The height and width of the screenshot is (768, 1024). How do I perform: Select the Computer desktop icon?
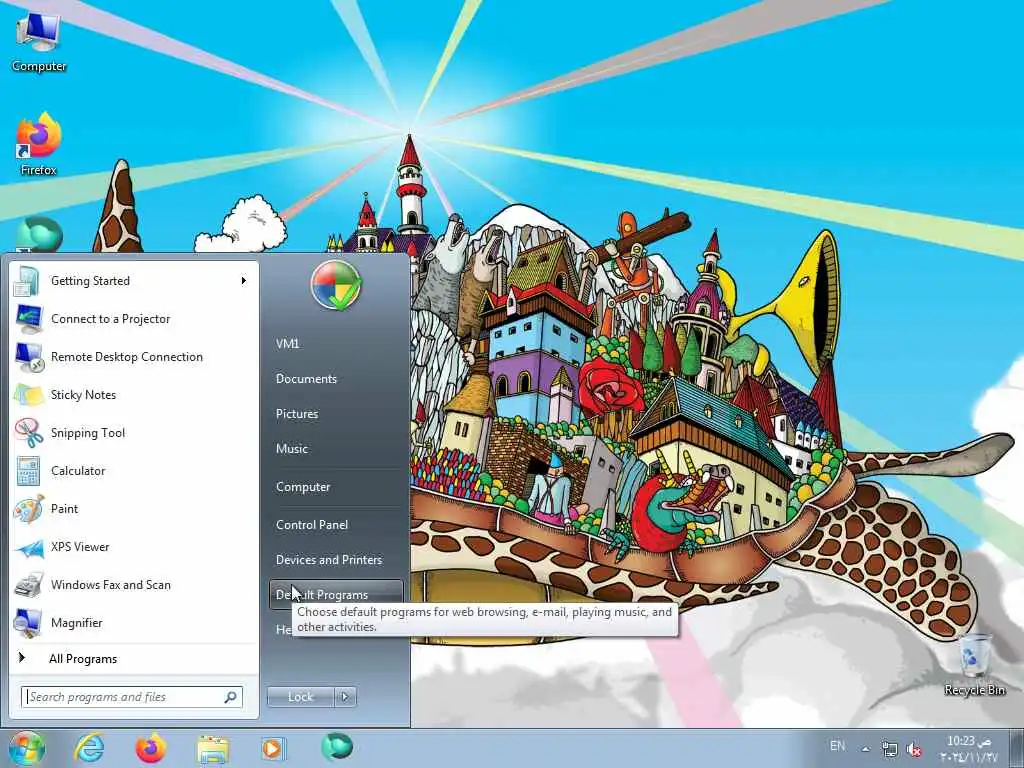point(38,40)
